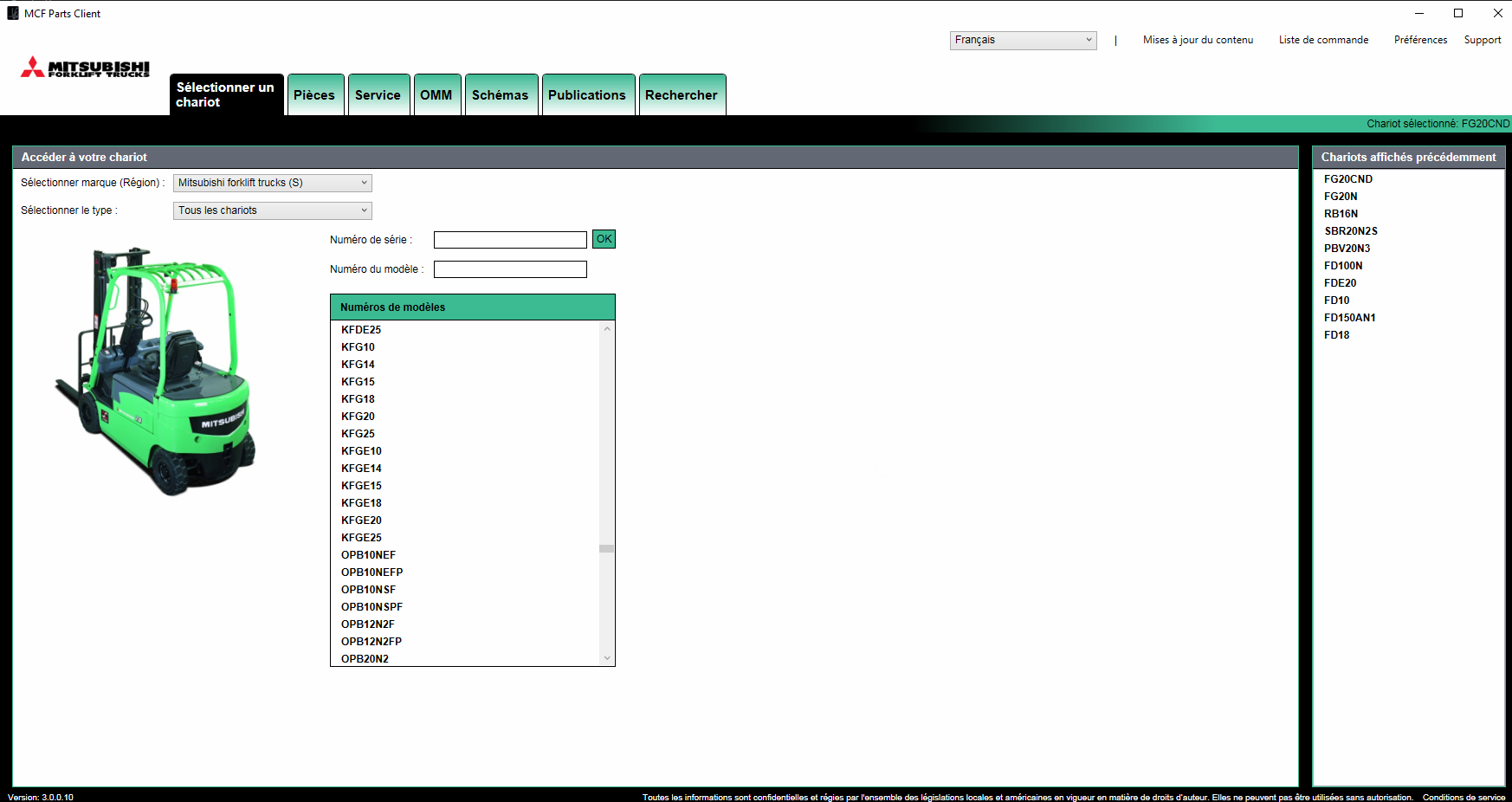Click the model list scrollbar down arrow
The image size is (1512, 802).
[x=607, y=658]
